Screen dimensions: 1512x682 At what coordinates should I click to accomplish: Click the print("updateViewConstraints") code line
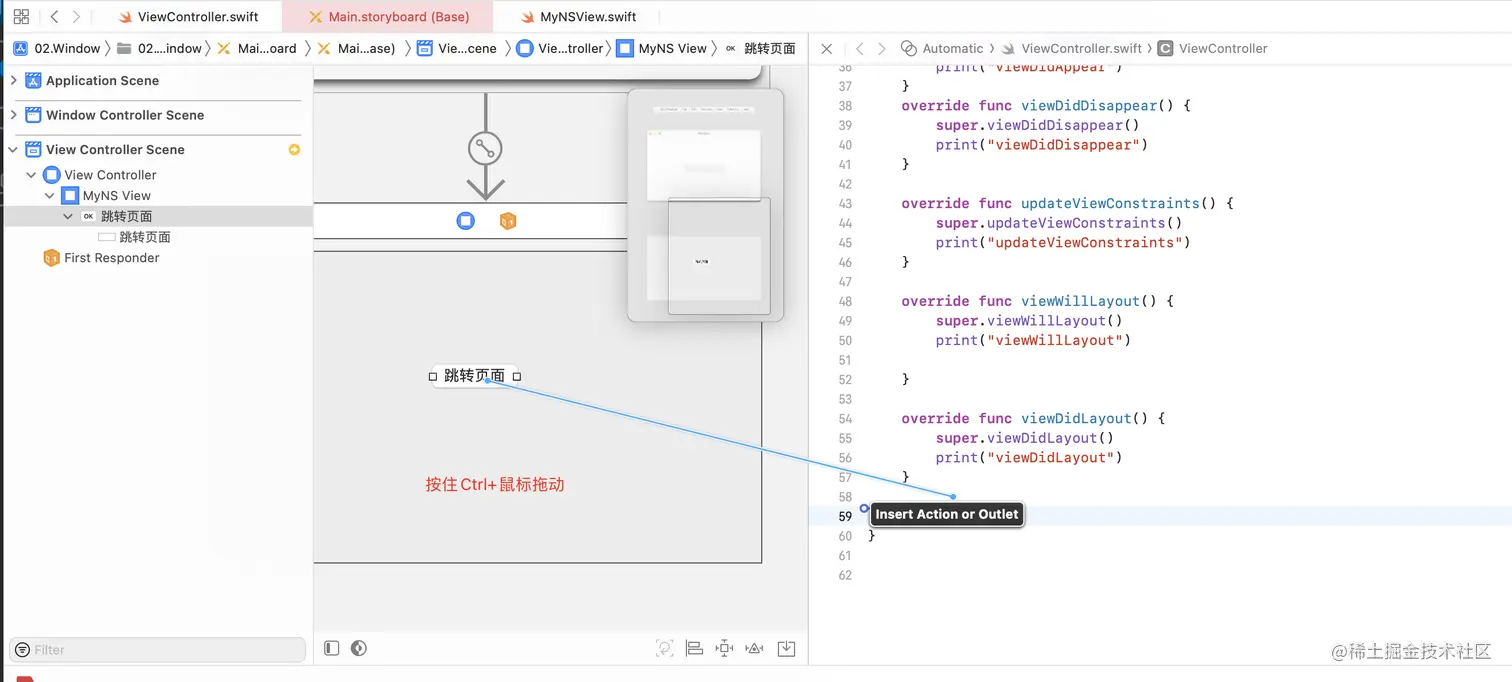[x=1063, y=242]
